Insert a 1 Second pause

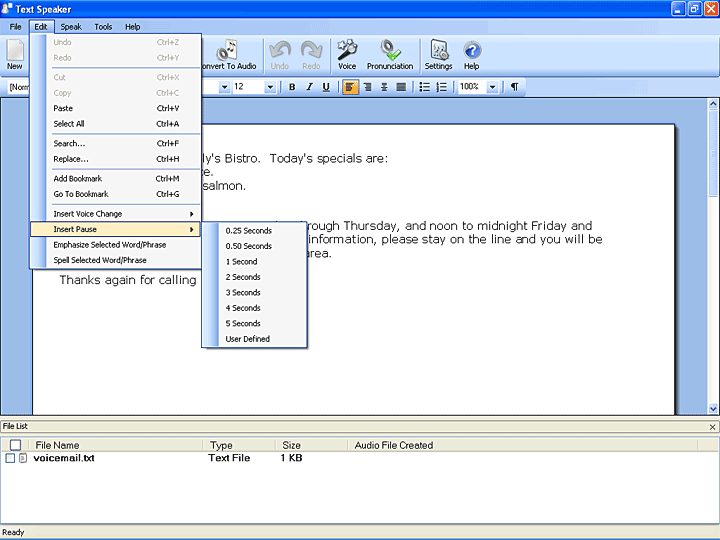point(255,262)
